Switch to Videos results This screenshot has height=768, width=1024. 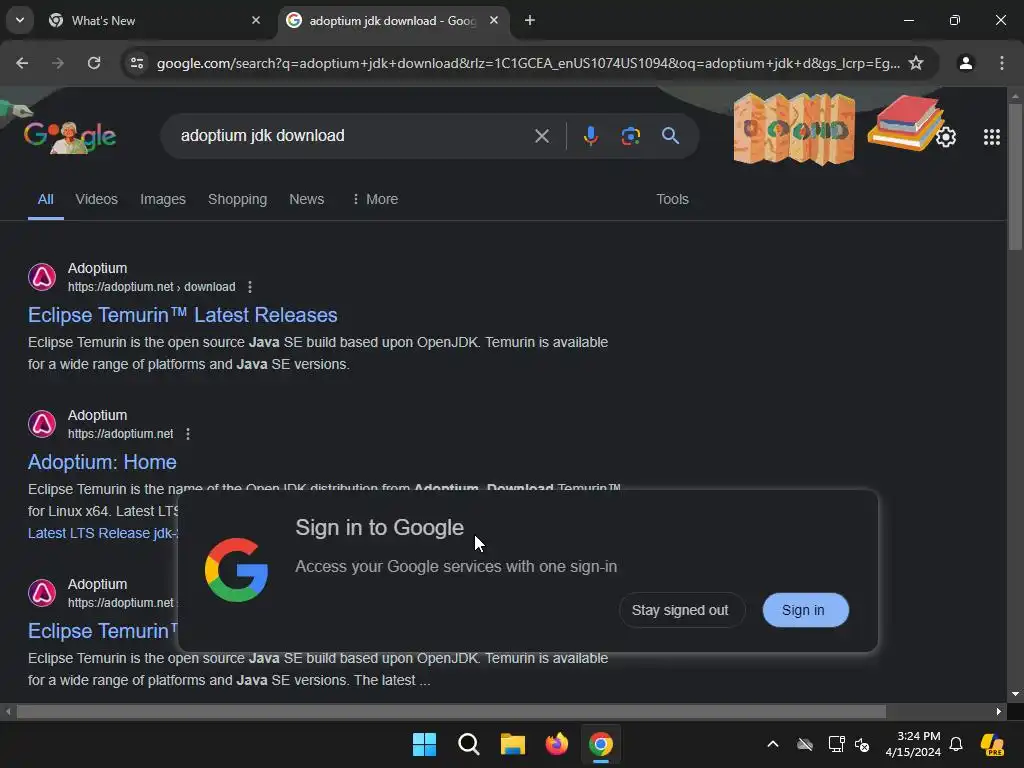97,199
